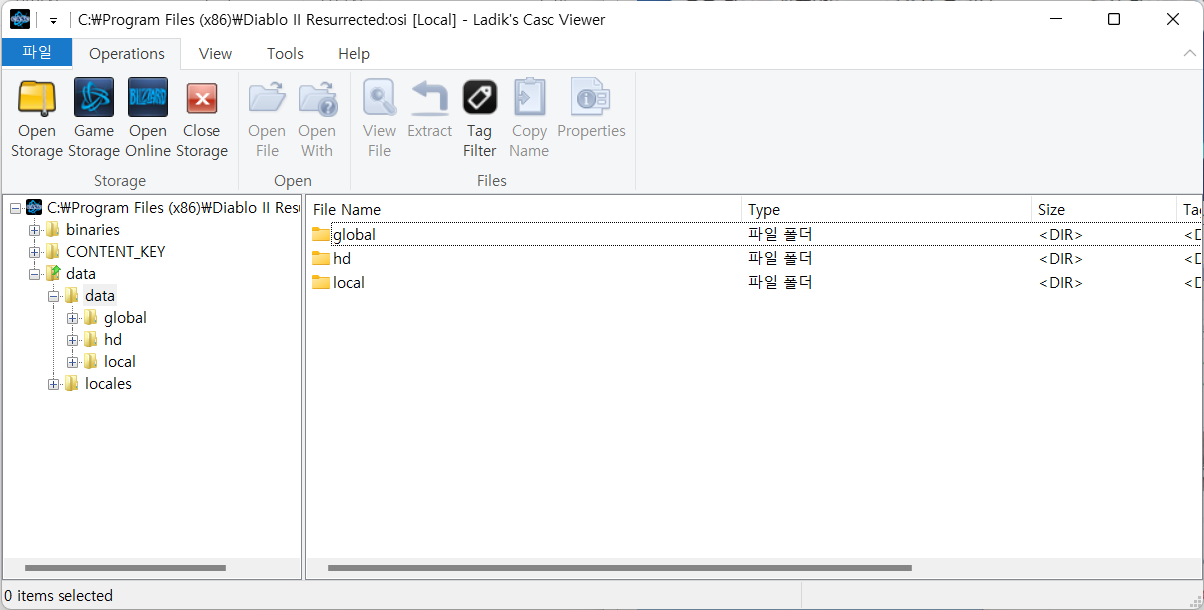Sort by the Type column header
Viewport: 1204px width, 610px height.
[887, 209]
